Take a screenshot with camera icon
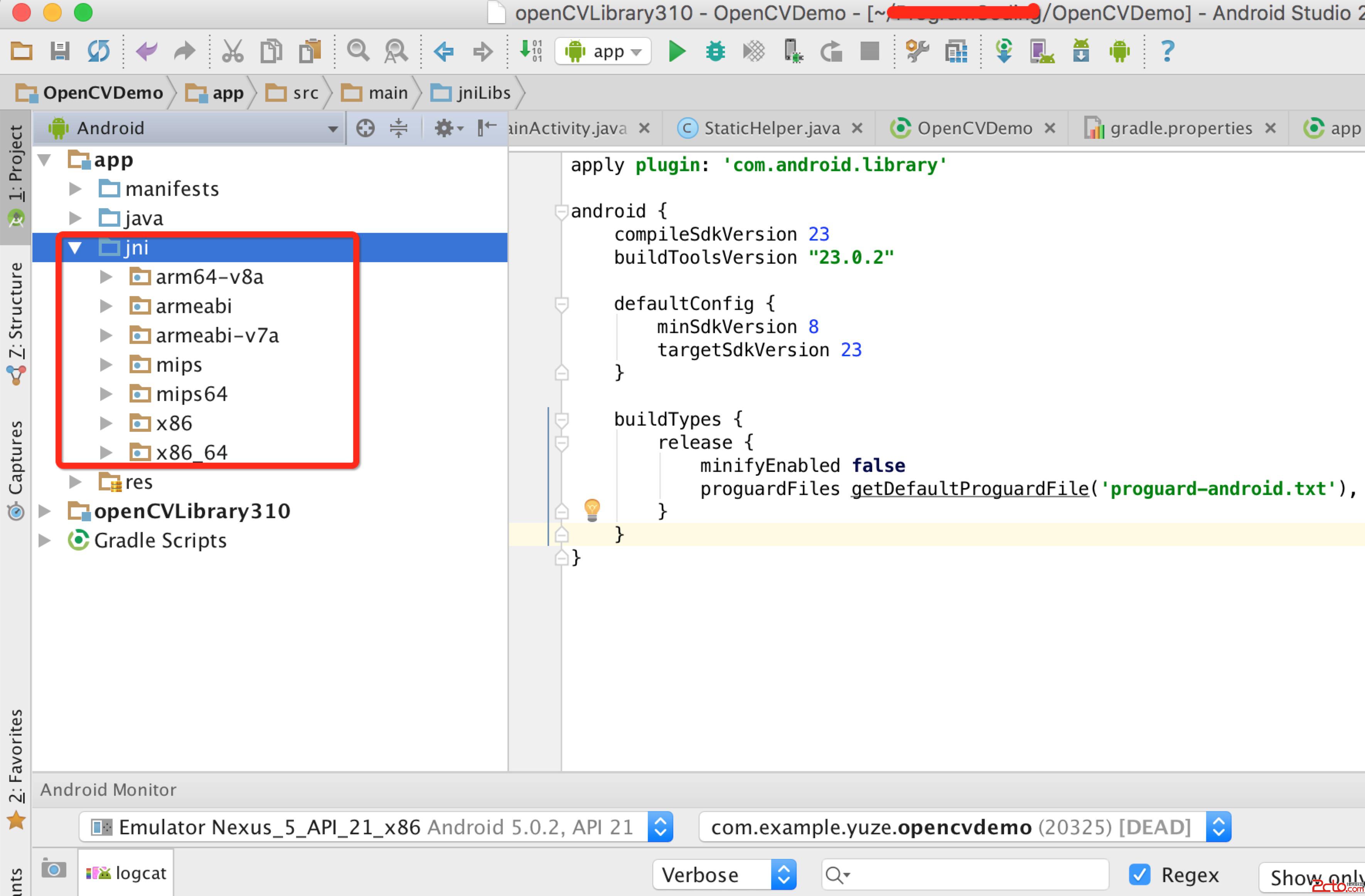The width and height of the screenshot is (1365, 896). pyautogui.click(x=53, y=870)
